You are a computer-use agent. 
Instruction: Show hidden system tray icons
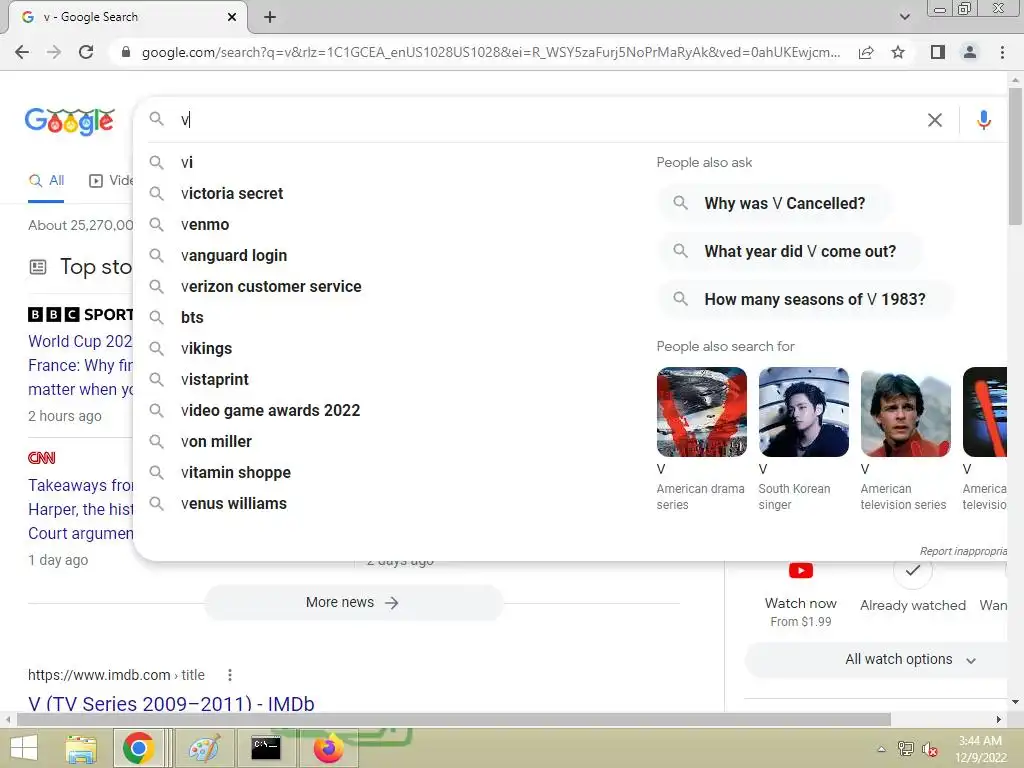(881, 749)
